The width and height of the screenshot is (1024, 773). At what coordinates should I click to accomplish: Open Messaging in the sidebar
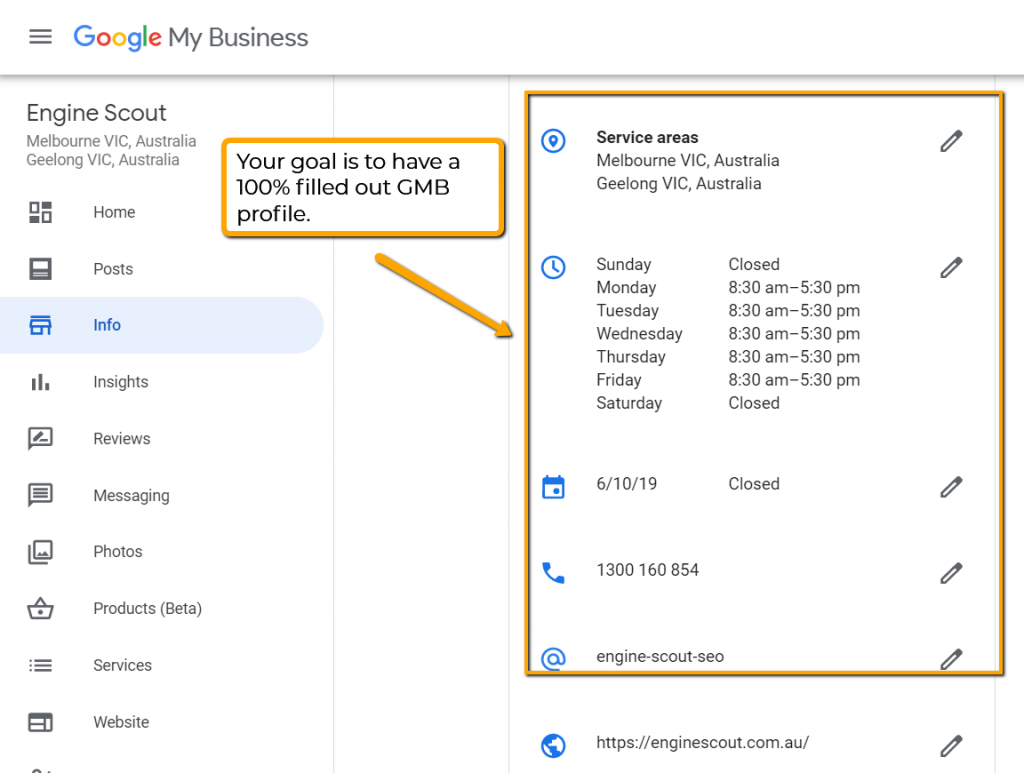point(131,495)
